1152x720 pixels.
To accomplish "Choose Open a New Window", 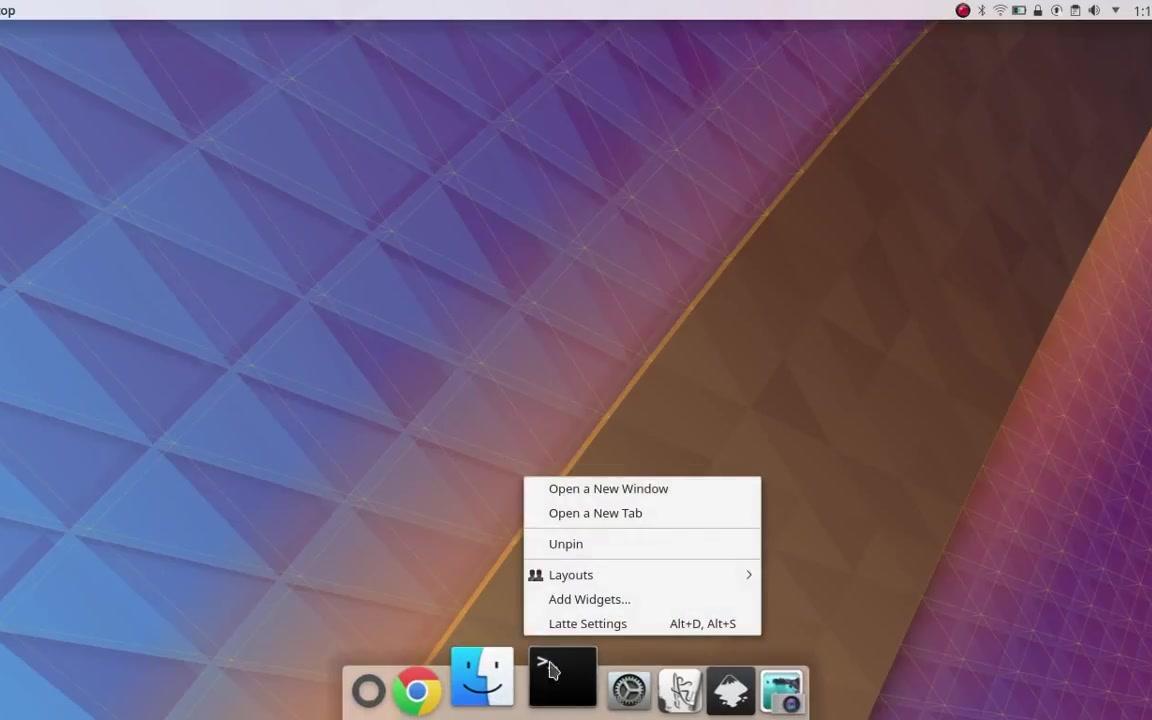I will [x=642, y=489].
